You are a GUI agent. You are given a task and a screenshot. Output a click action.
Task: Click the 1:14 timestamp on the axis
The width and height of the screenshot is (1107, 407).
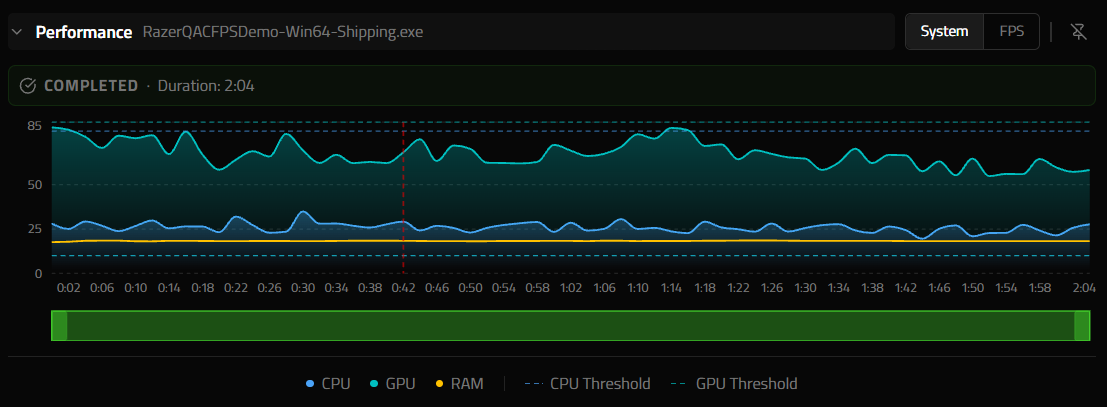pos(671,288)
